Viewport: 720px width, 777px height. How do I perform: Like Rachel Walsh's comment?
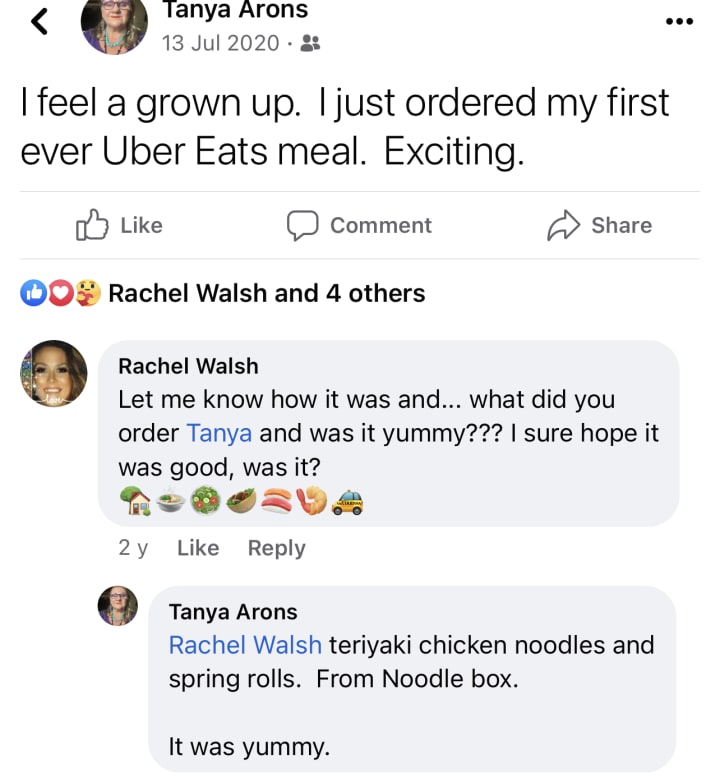tap(198, 548)
